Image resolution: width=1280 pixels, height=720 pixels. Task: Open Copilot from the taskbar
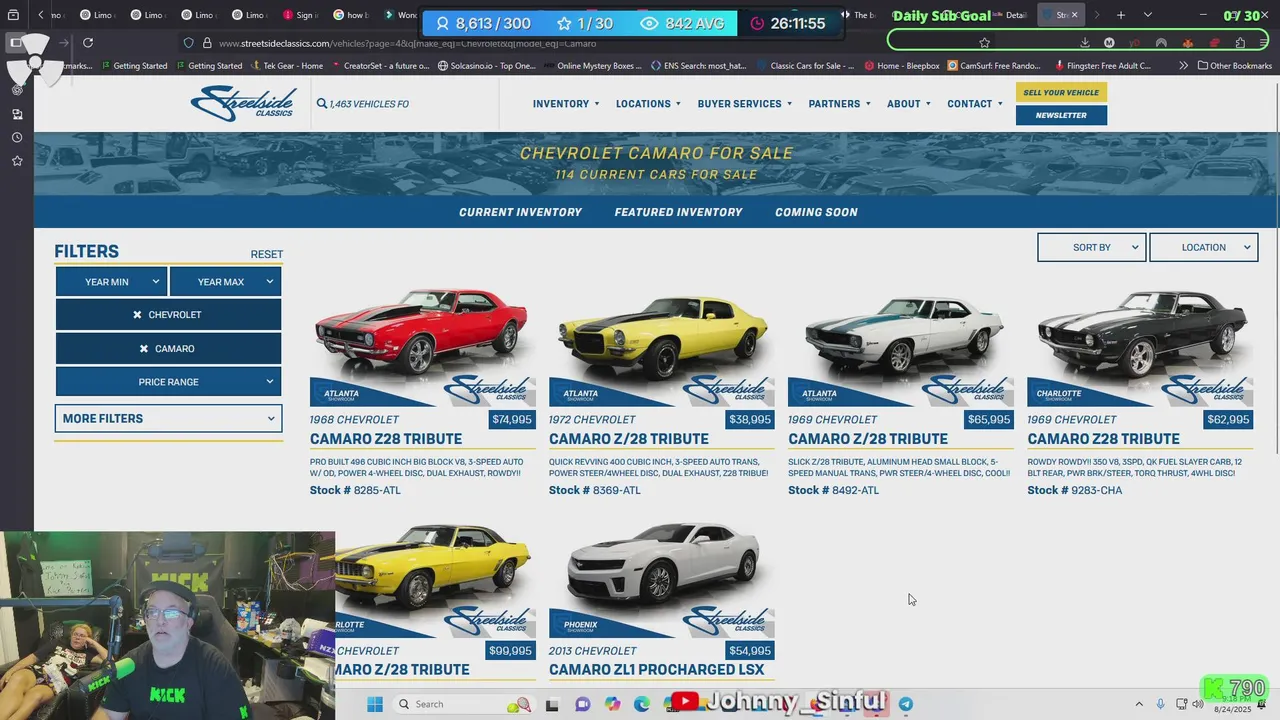pyautogui.click(x=612, y=704)
